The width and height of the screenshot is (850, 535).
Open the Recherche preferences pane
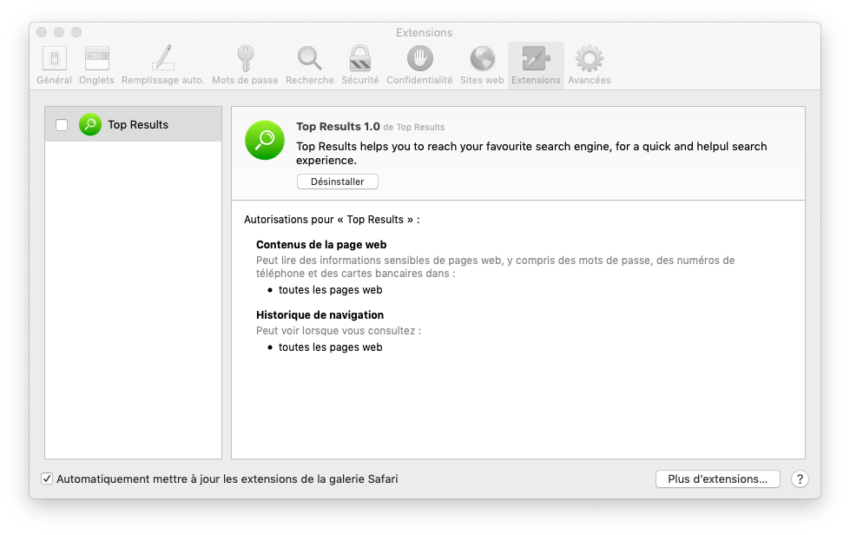click(310, 66)
